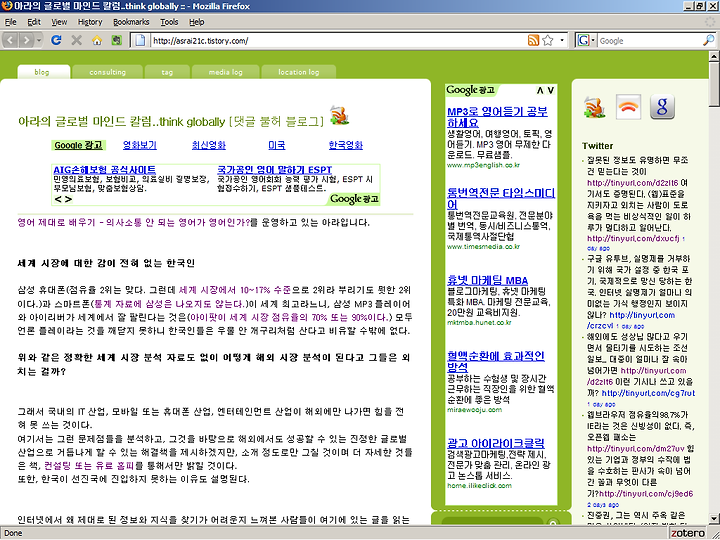The width and height of the screenshot is (720, 540).
Task: Switch to the location log tab
Action: tap(298, 72)
